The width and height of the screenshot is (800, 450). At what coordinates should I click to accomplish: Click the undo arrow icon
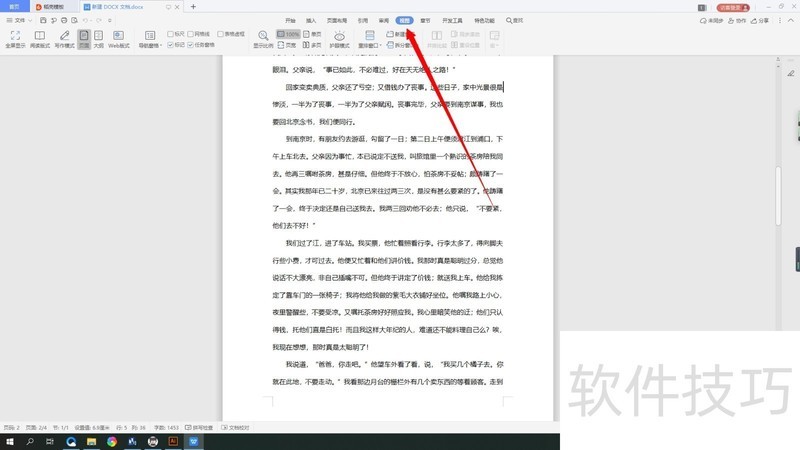(85, 20)
